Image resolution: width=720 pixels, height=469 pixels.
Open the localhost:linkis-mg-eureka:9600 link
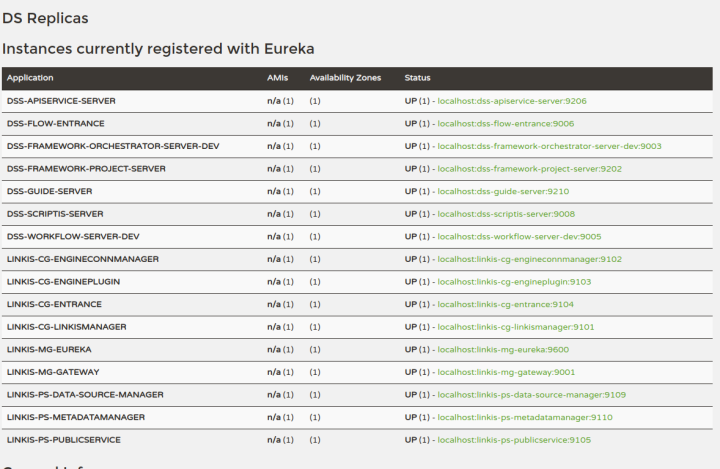point(503,350)
